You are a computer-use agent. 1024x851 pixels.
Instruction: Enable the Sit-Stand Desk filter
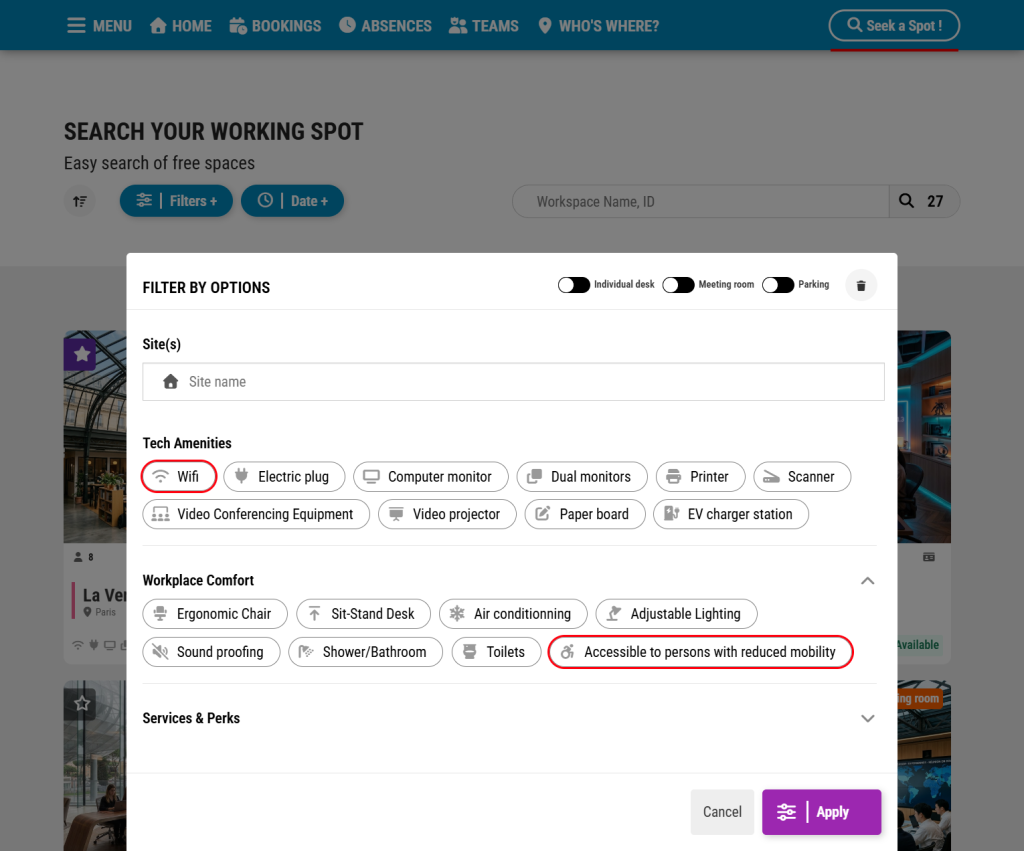[x=364, y=614]
